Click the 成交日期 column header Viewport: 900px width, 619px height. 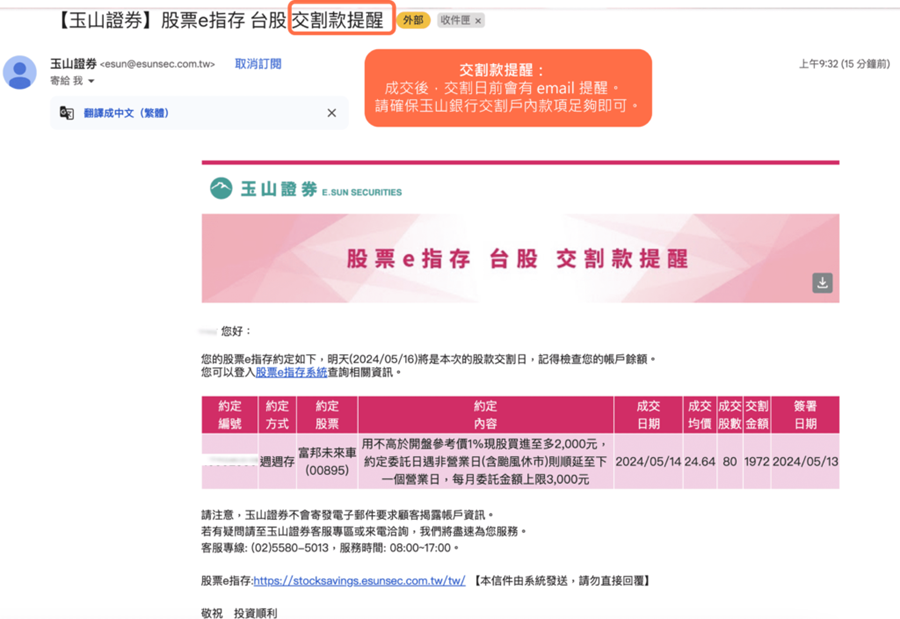[x=649, y=415]
